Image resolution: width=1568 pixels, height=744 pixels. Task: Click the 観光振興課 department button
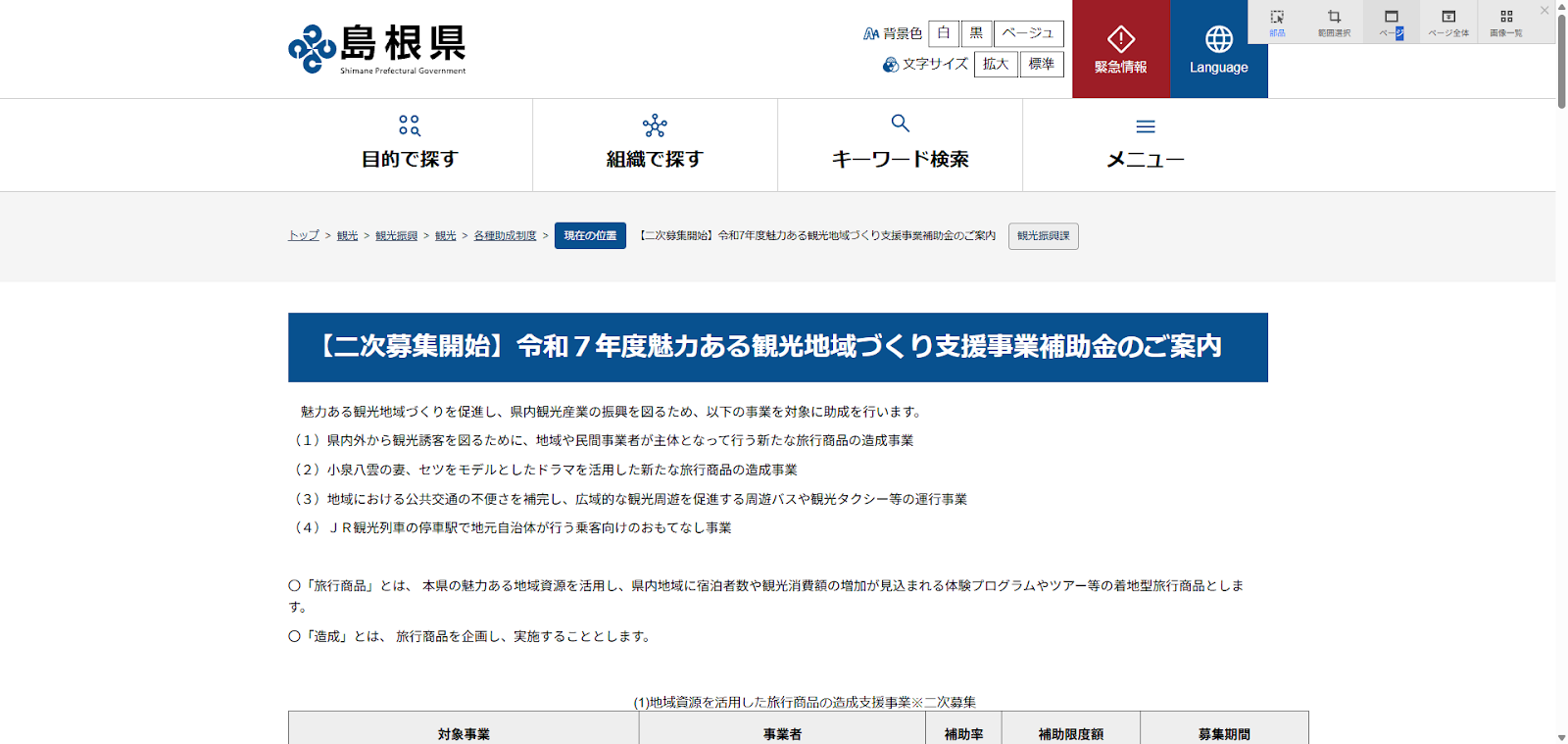(x=1044, y=236)
